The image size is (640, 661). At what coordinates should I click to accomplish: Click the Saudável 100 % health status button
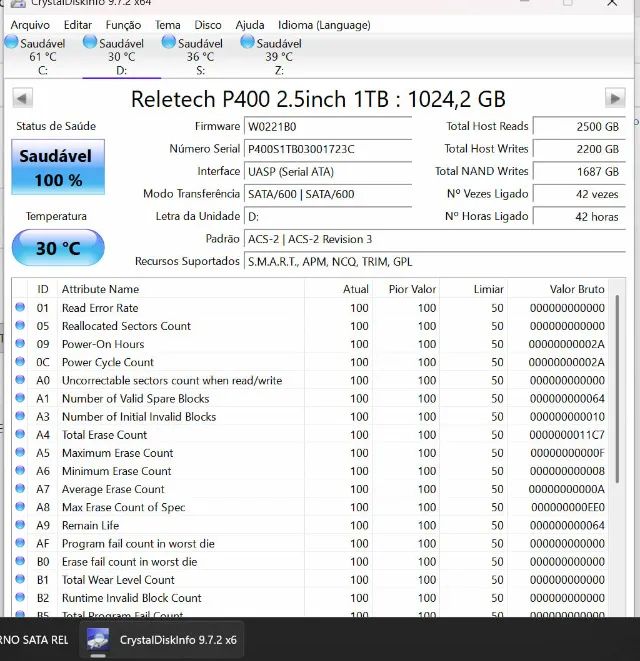tap(58, 167)
